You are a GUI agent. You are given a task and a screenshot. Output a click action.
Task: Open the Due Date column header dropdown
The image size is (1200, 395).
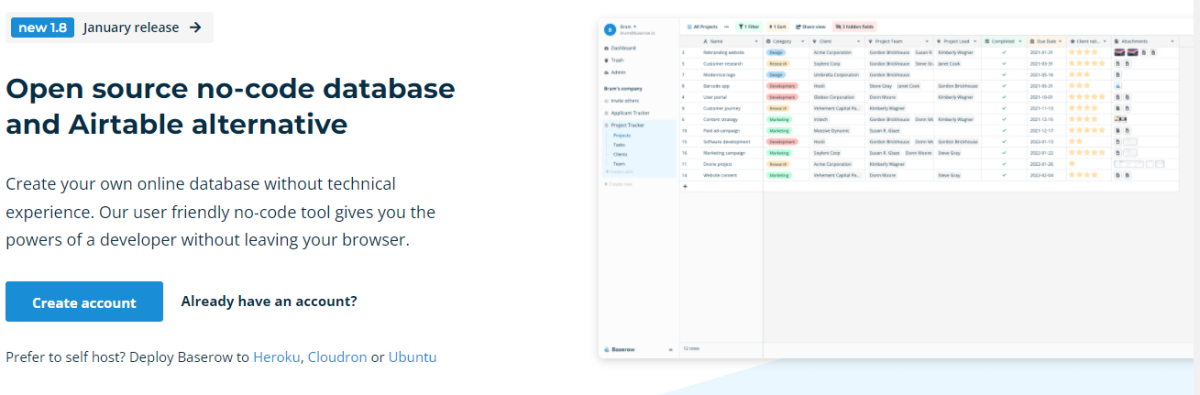1060,41
